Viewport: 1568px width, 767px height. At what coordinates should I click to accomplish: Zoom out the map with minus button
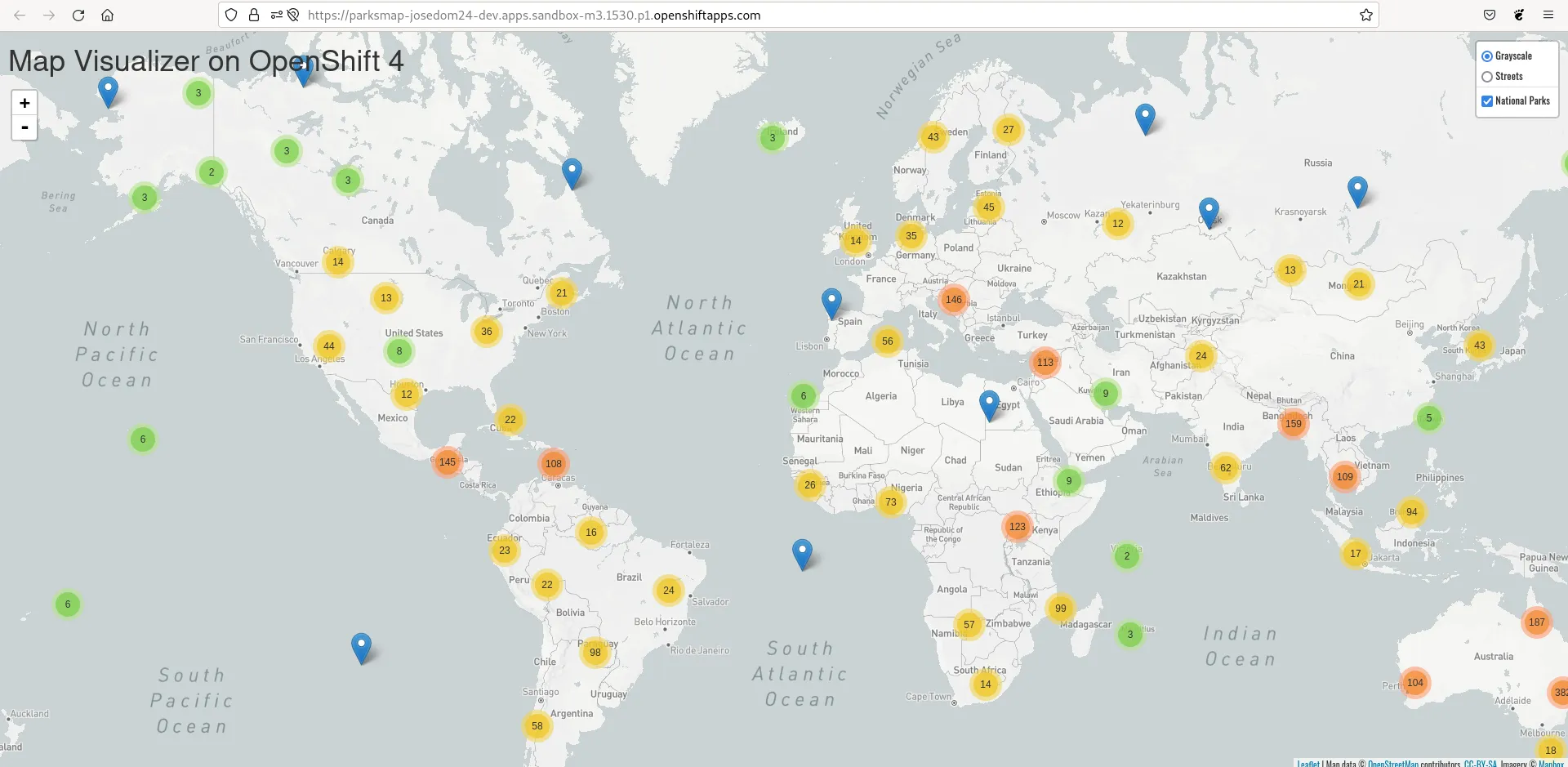tap(24, 127)
